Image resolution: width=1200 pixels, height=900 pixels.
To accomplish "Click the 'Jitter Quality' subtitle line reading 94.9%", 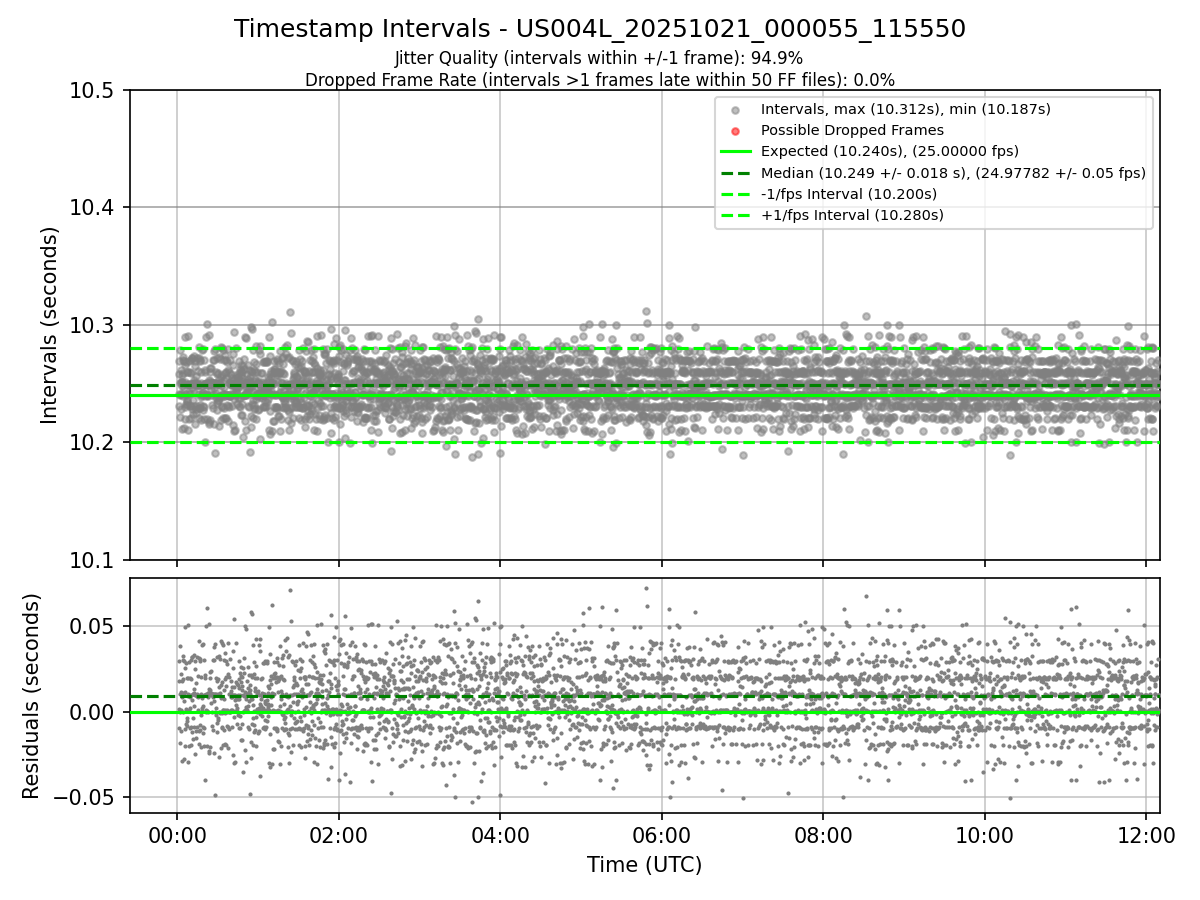I will (599, 58).
